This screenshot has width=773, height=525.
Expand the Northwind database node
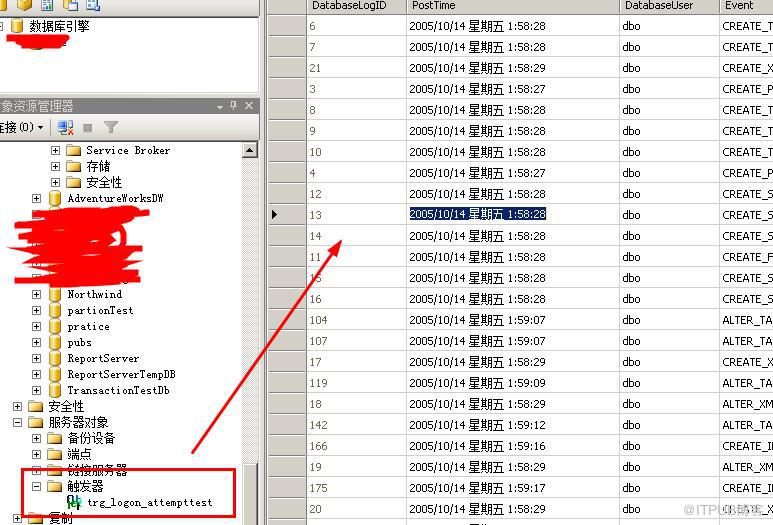(x=36, y=294)
